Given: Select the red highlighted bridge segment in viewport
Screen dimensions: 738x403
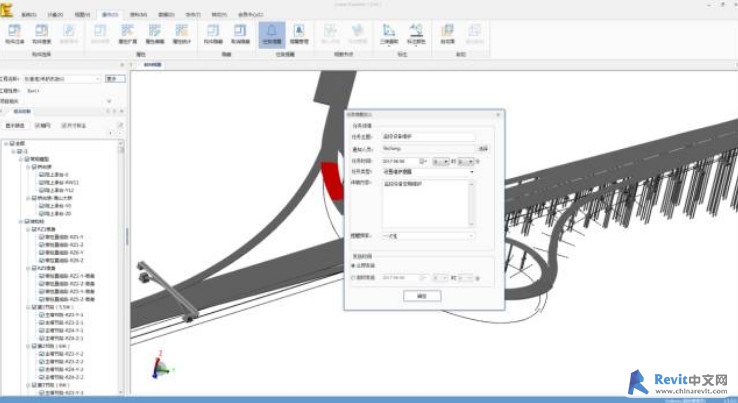Looking at the screenshot, I should tap(333, 180).
